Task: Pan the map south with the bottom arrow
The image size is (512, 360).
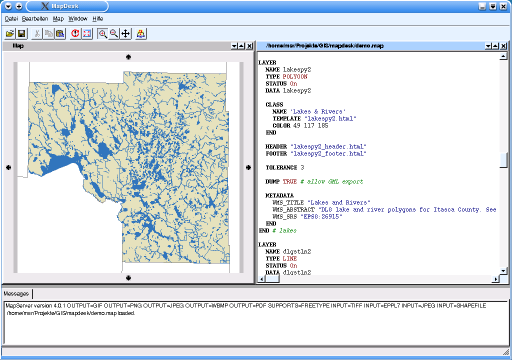Action: [x=128, y=278]
